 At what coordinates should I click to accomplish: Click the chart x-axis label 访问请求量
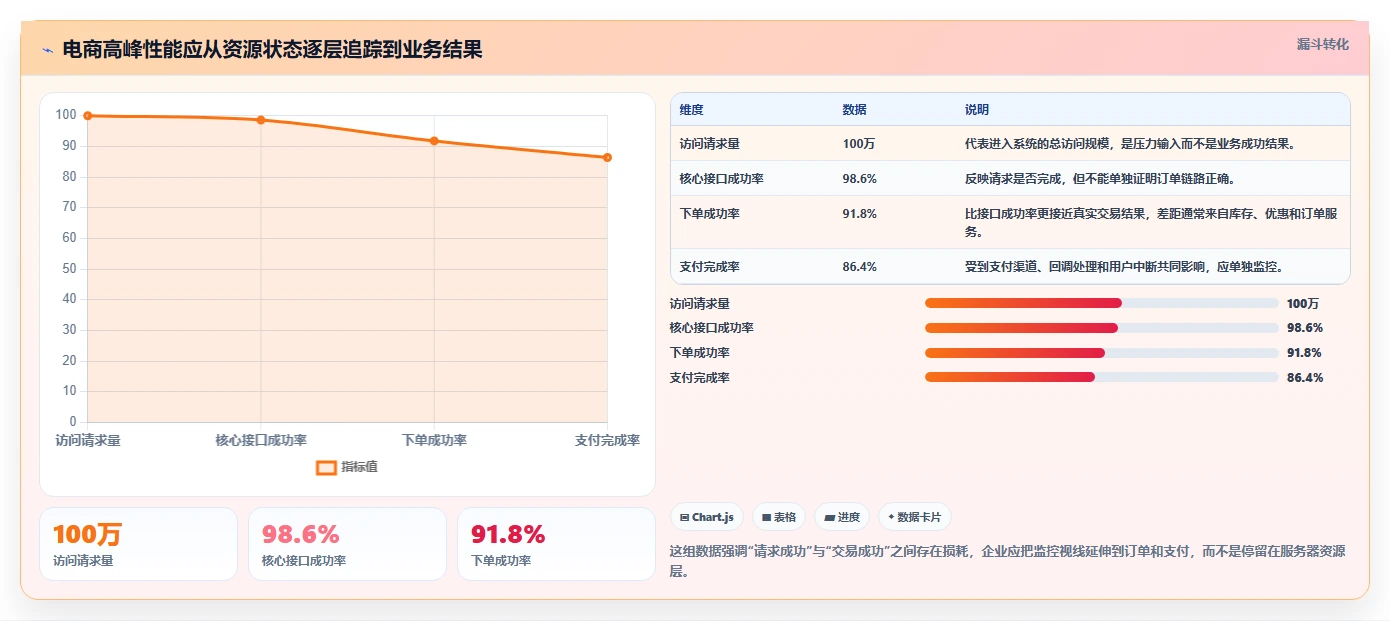pos(88,441)
